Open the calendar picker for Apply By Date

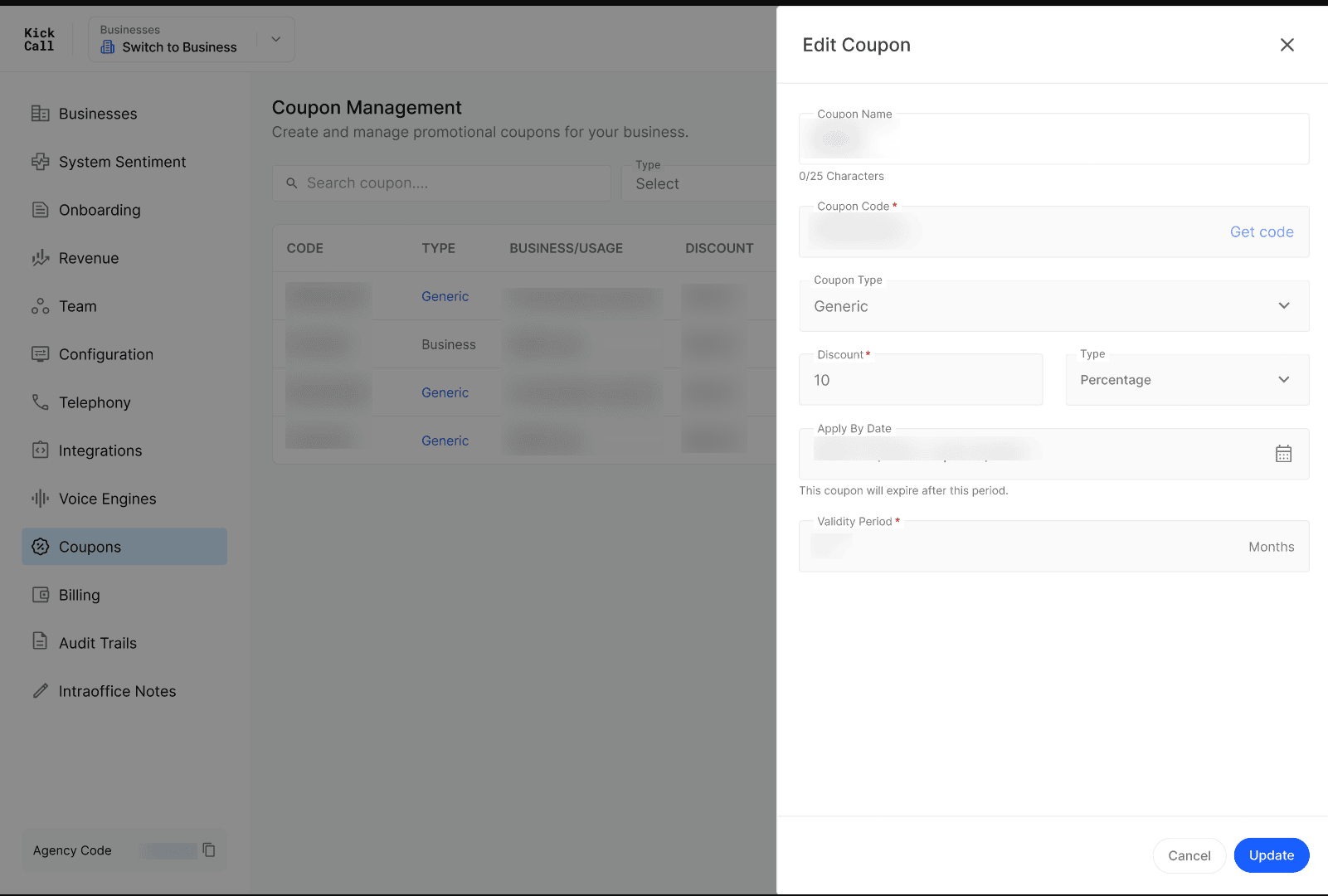pyautogui.click(x=1283, y=454)
